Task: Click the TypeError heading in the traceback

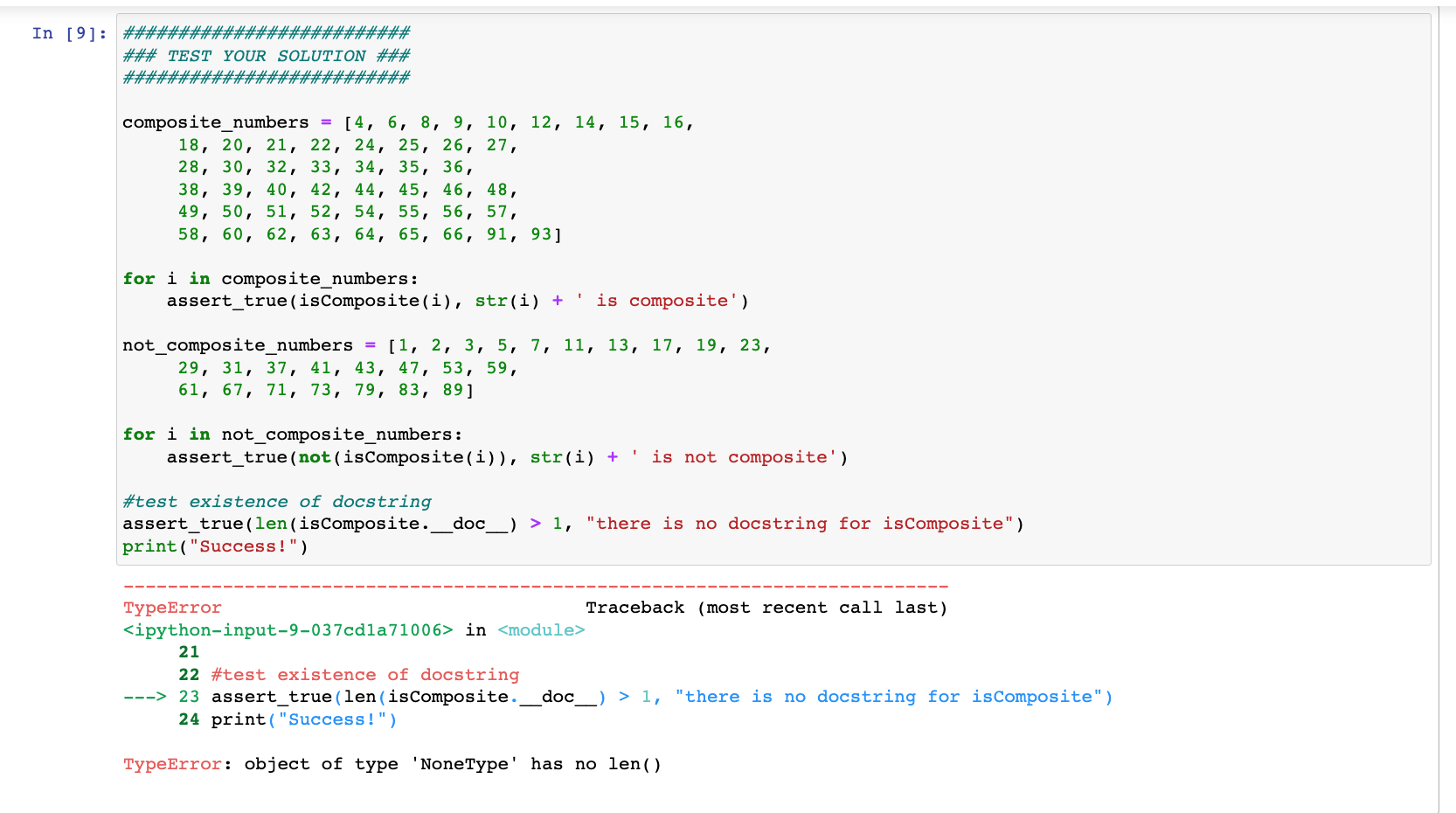Action: point(171,607)
